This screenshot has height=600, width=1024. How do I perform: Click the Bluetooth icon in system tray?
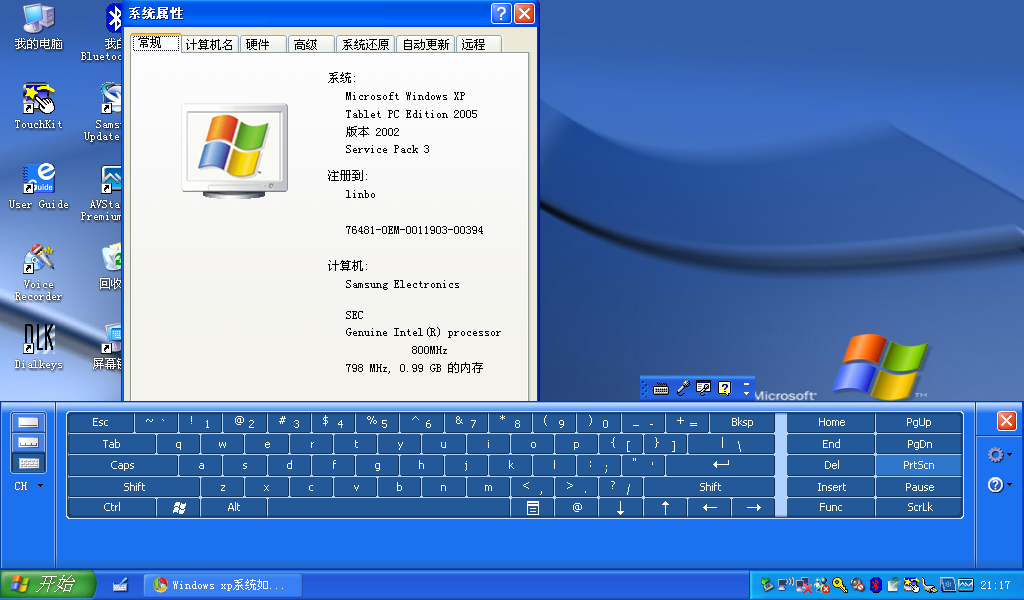click(875, 587)
